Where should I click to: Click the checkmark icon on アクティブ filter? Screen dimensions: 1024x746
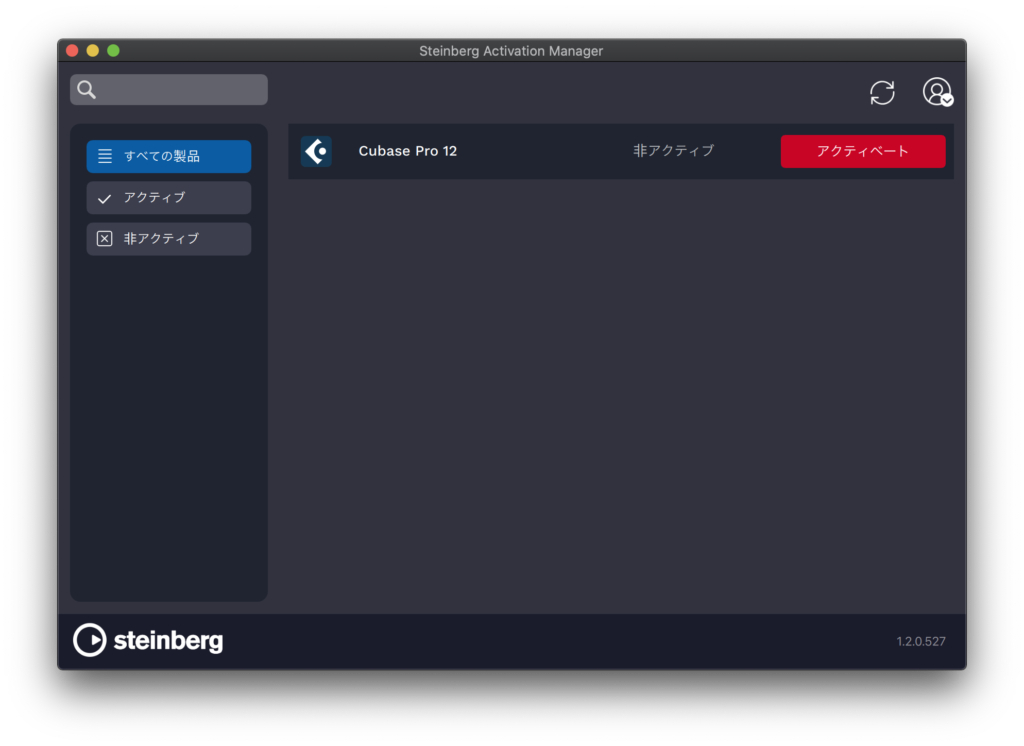[105, 197]
